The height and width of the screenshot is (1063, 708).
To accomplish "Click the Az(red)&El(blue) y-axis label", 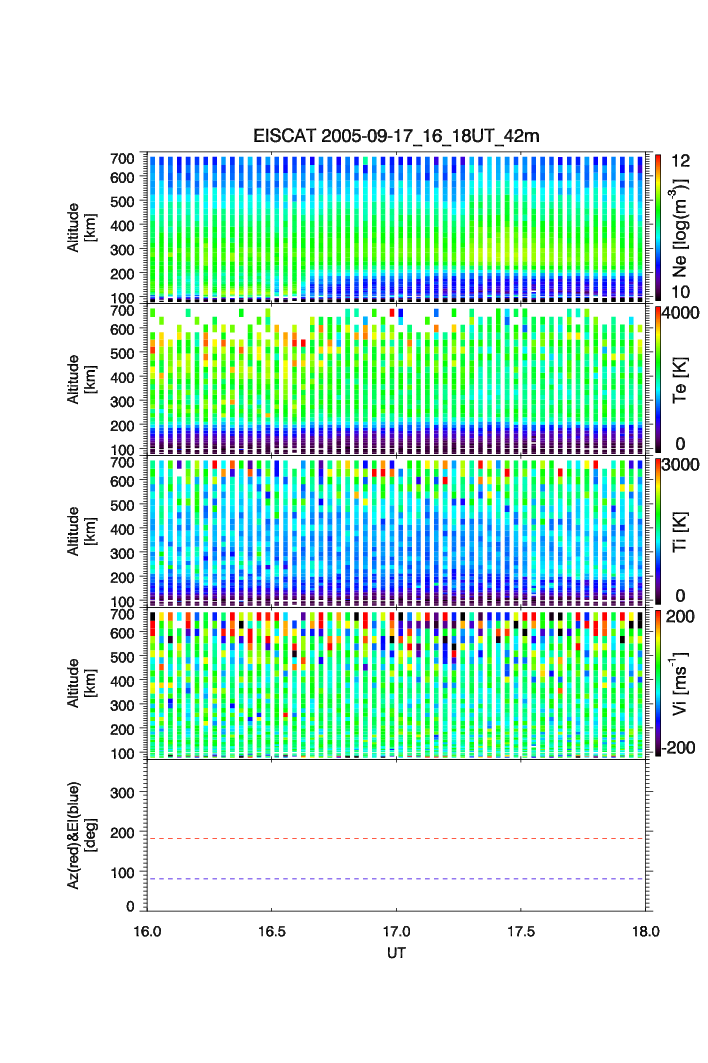I will pyautogui.click(x=80, y=835).
